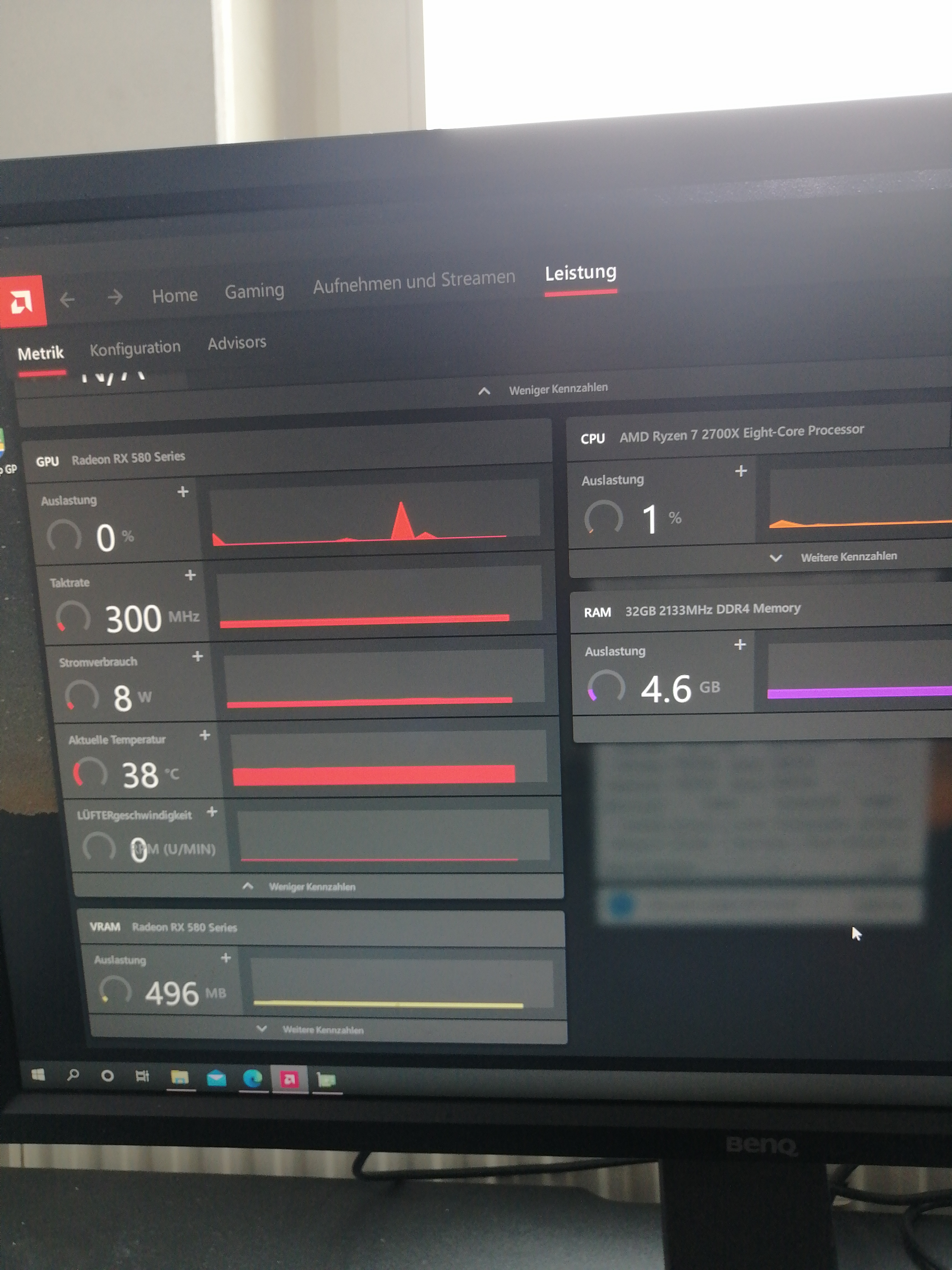This screenshot has height=1270, width=952.
Task: Open the Konfiguration sub-tab
Action: tap(135, 348)
